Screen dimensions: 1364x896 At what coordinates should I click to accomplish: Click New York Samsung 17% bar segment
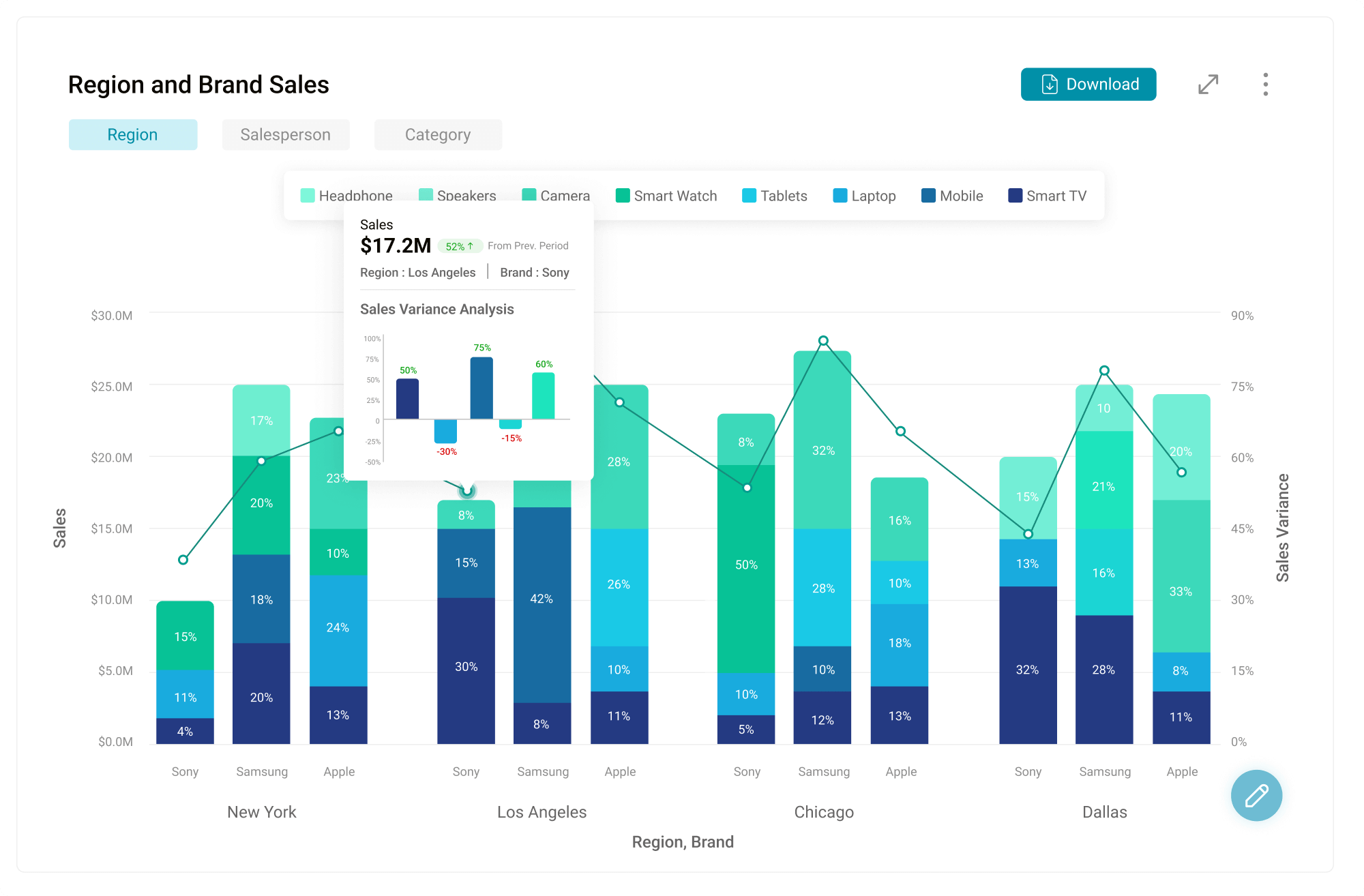[x=261, y=420]
